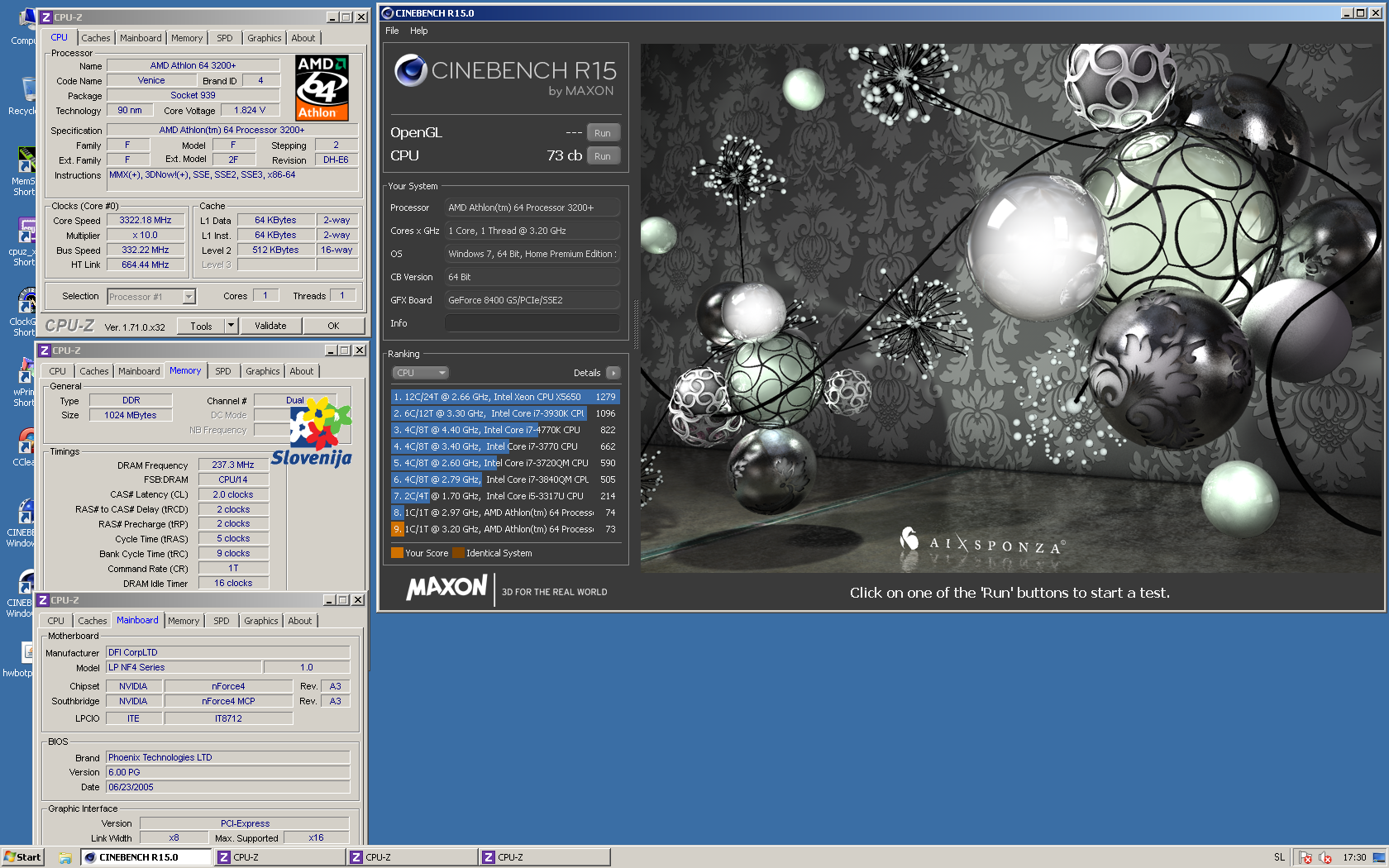Click the Windows Start button

22,857
